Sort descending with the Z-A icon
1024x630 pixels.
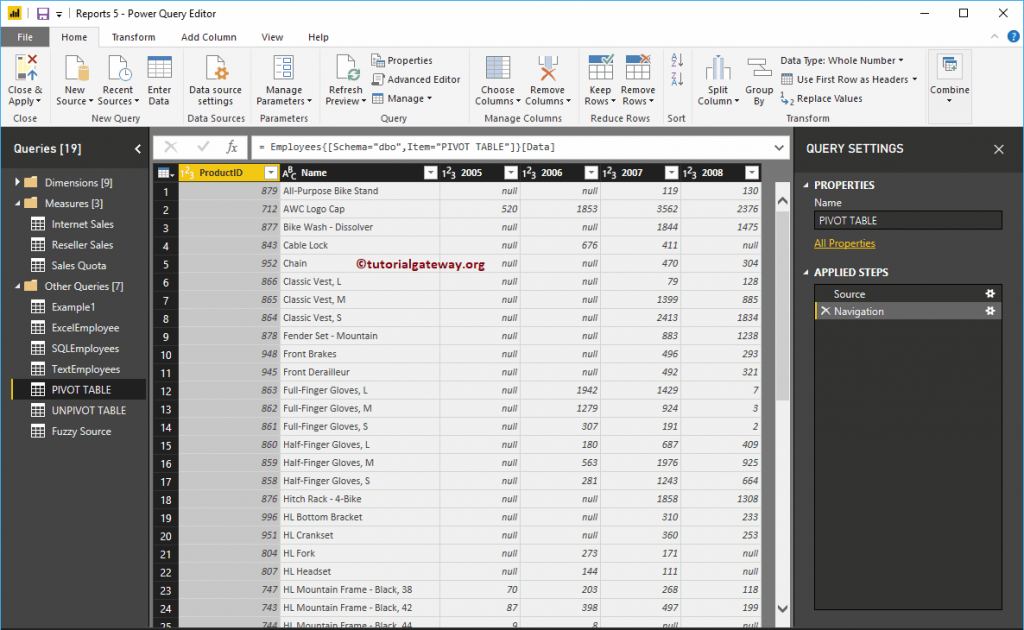677,79
